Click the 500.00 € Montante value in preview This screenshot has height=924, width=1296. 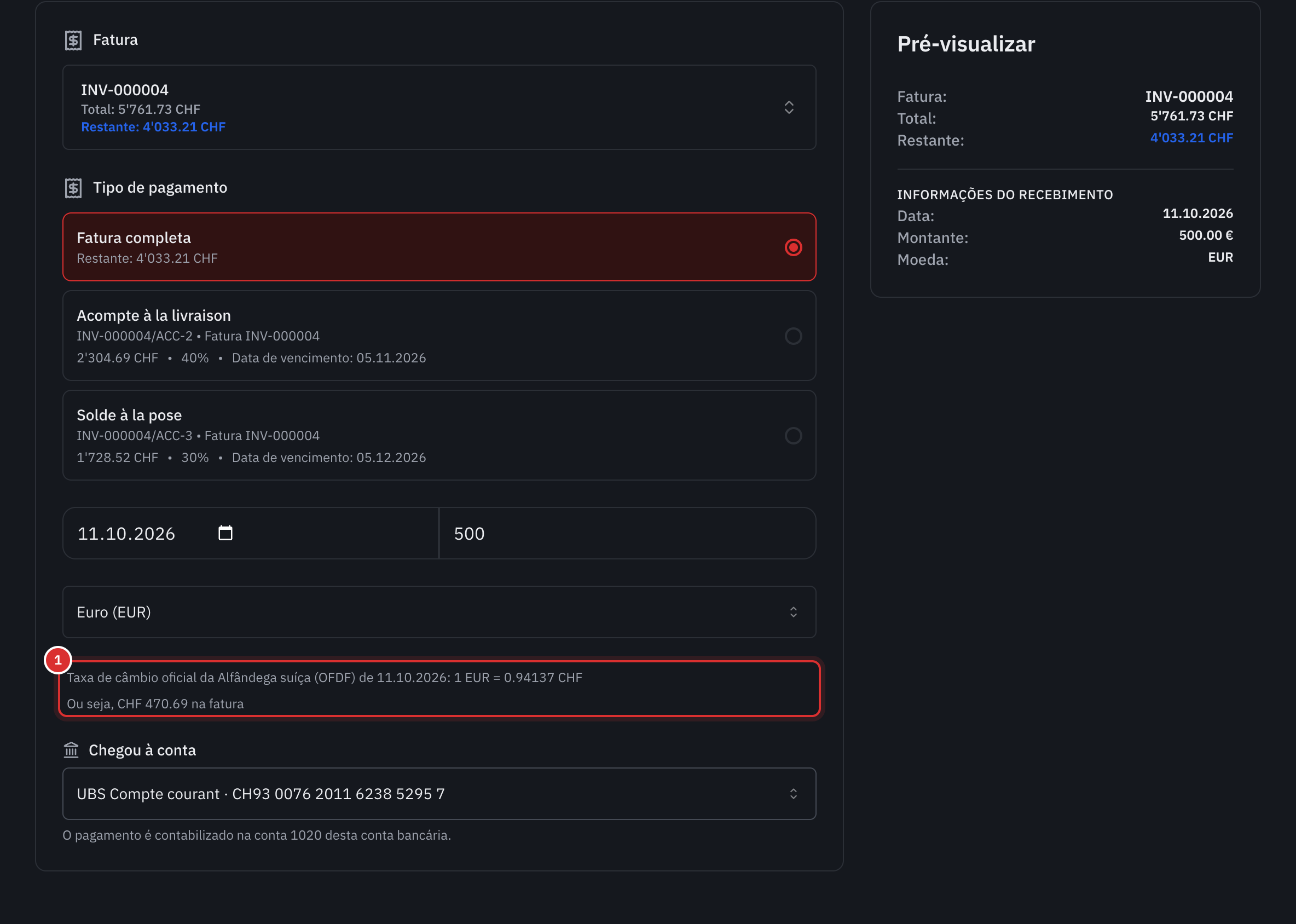pos(1206,235)
